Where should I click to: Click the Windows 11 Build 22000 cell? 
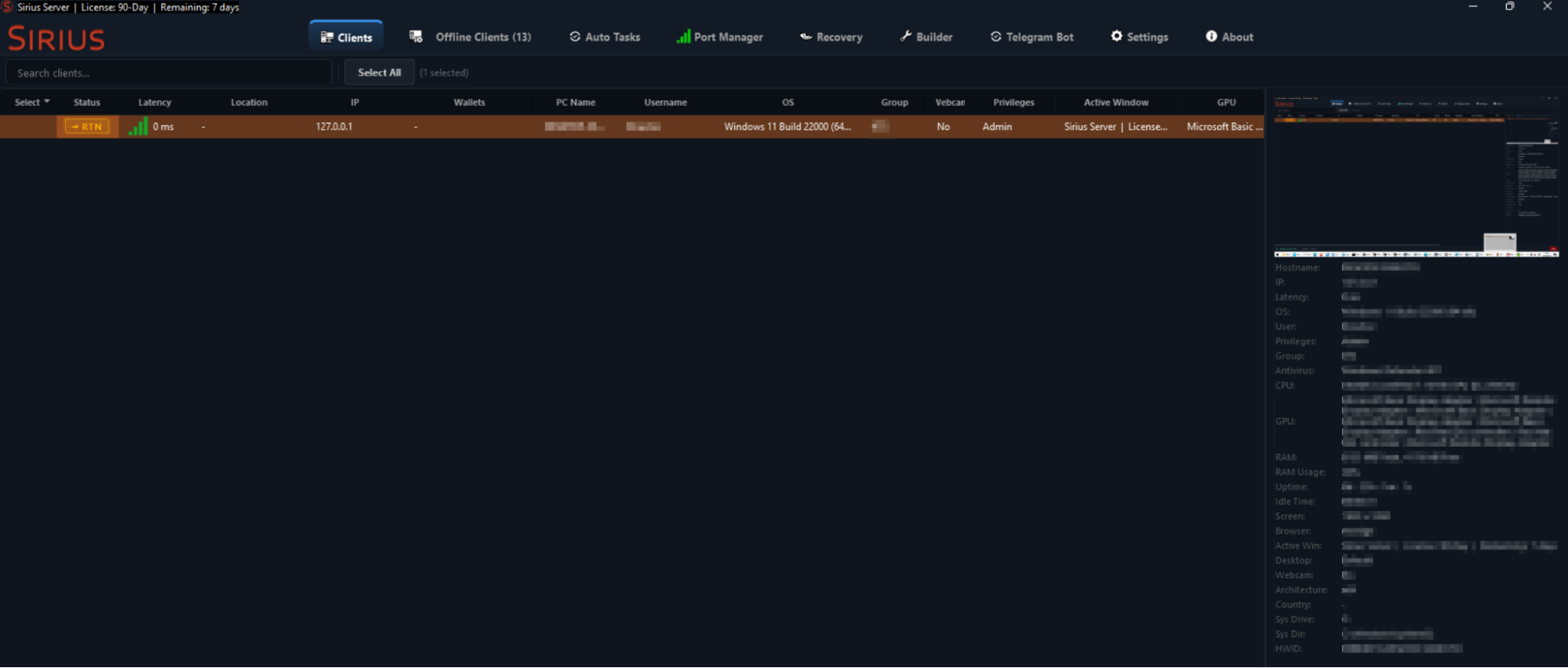pos(788,126)
